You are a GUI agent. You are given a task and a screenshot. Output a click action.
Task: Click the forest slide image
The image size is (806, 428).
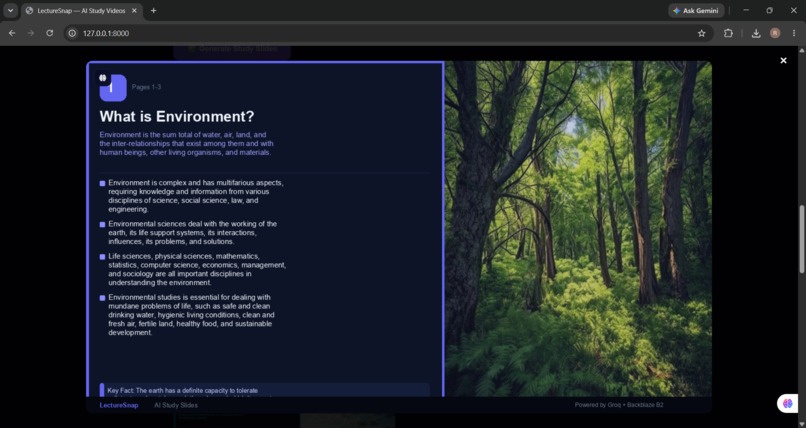[x=578, y=229]
